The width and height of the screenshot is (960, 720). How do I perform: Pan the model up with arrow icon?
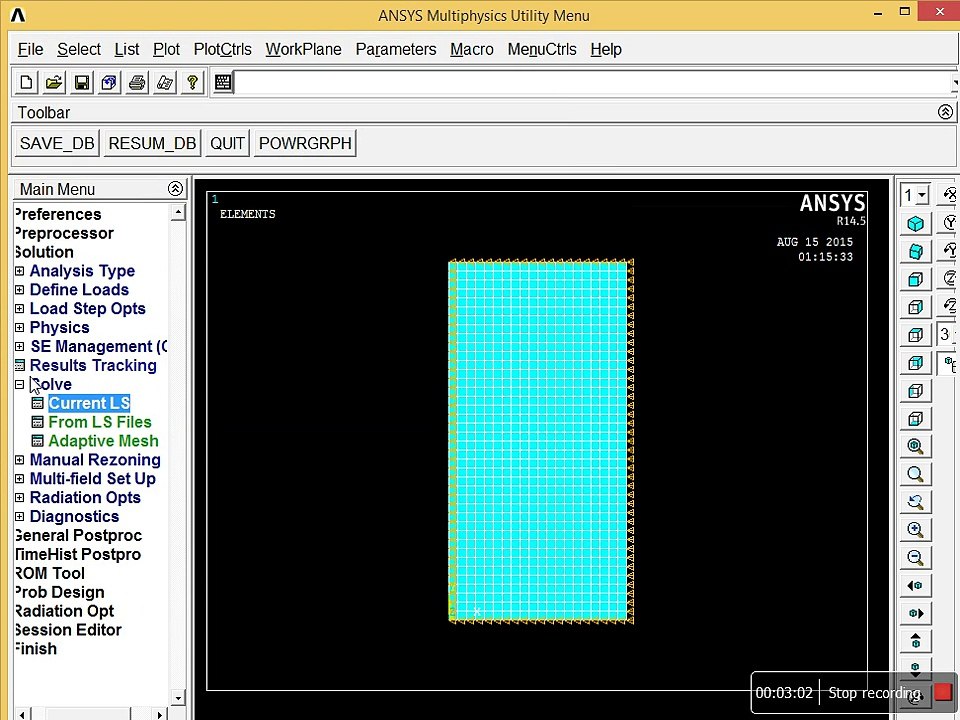coord(915,642)
